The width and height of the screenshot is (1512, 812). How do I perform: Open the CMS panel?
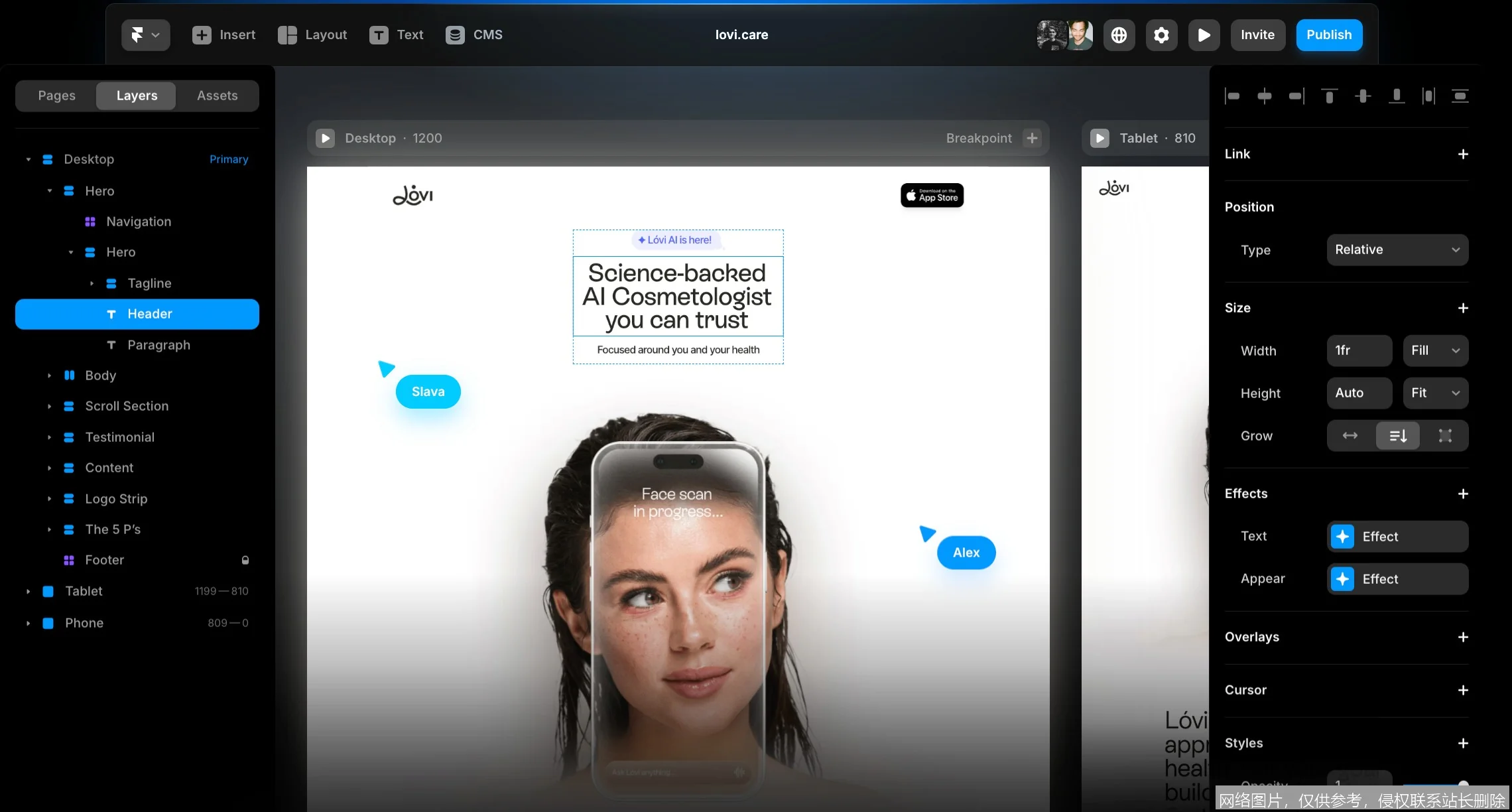click(x=473, y=34)
